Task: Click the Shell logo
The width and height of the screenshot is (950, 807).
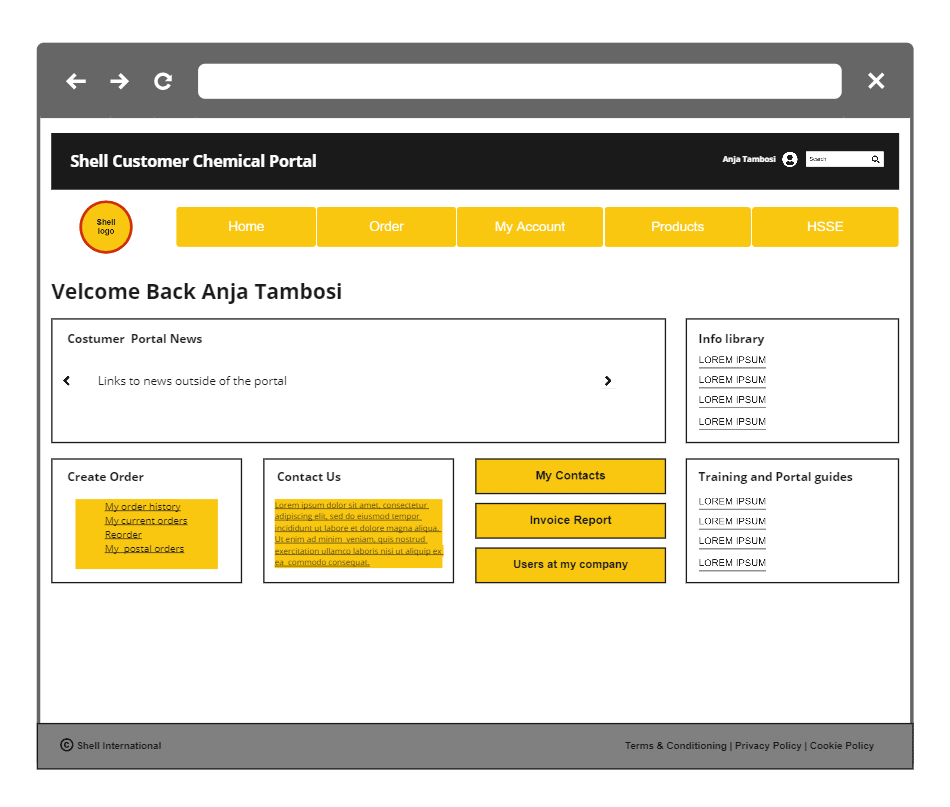Action: (x=105, y=227)
